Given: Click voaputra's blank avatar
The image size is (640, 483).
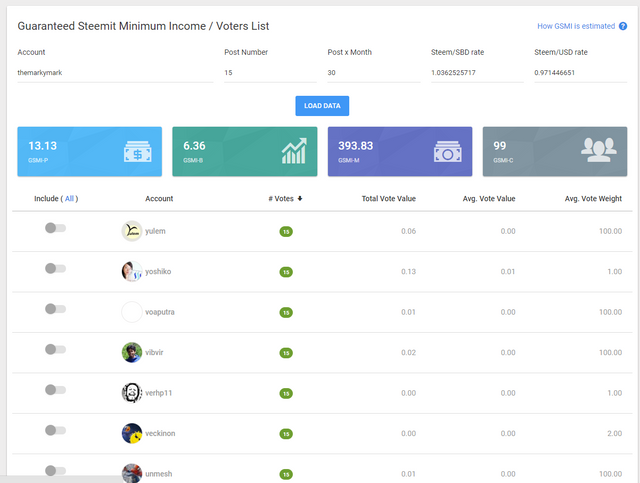Looking at the screenshot, I should point(132,312).
